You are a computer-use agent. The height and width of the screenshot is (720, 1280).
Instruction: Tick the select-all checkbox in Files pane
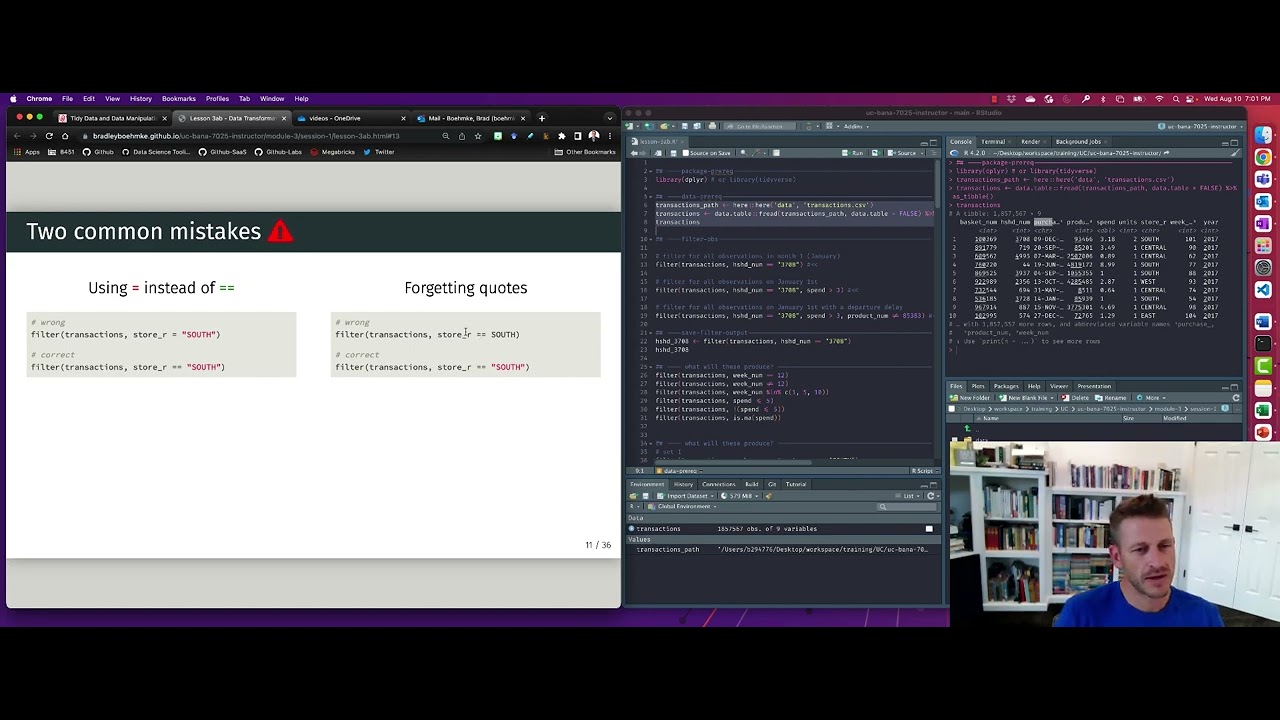[x=951, y=409]
